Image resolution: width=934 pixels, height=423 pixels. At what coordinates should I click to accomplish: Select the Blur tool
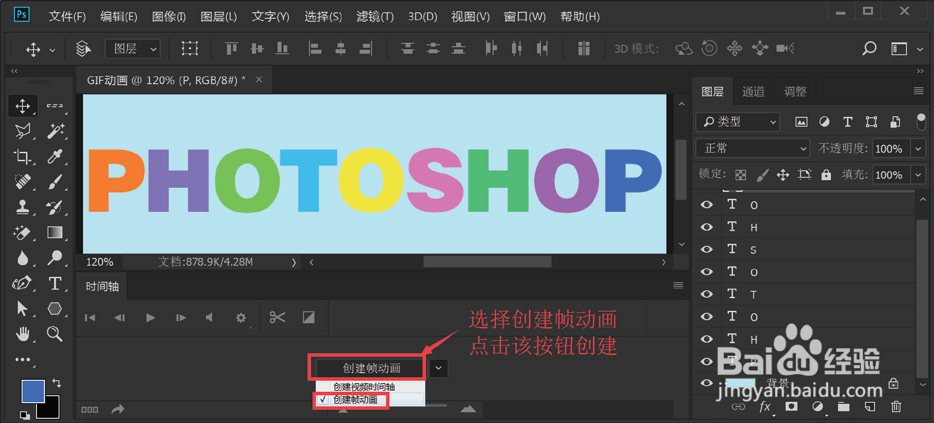tap(23, 257)
